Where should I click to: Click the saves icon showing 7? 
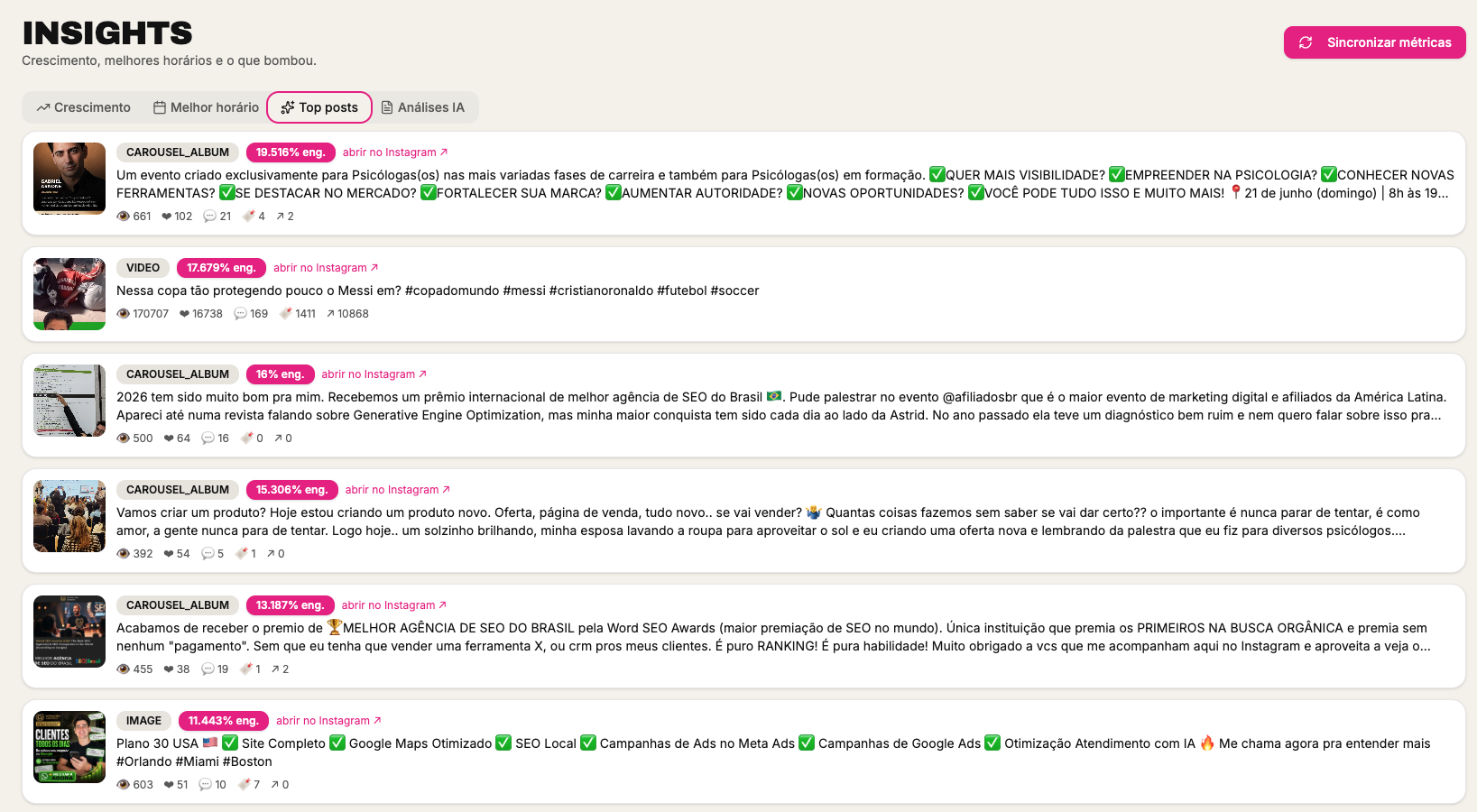tap(244, 785)
